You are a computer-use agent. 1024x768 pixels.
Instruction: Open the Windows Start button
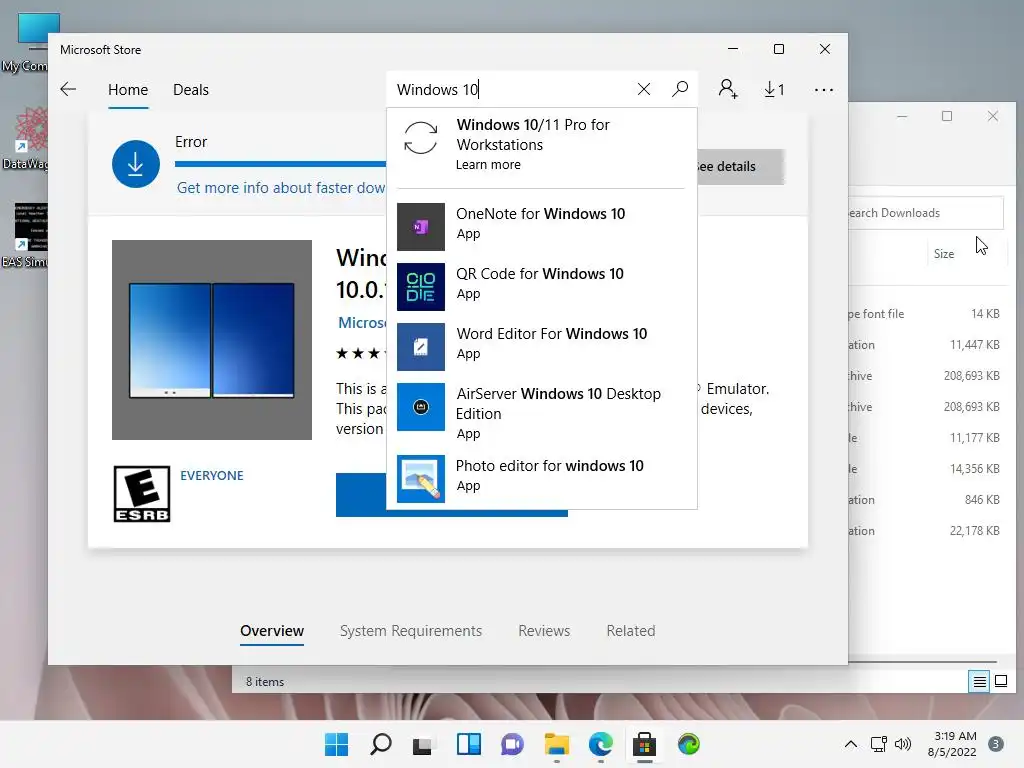pos(336,744)
